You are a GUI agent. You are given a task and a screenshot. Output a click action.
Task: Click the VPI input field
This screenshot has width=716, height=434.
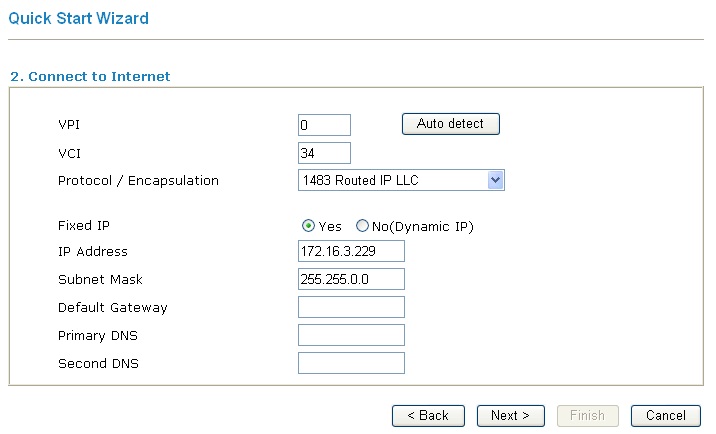[x=324, y=125]
